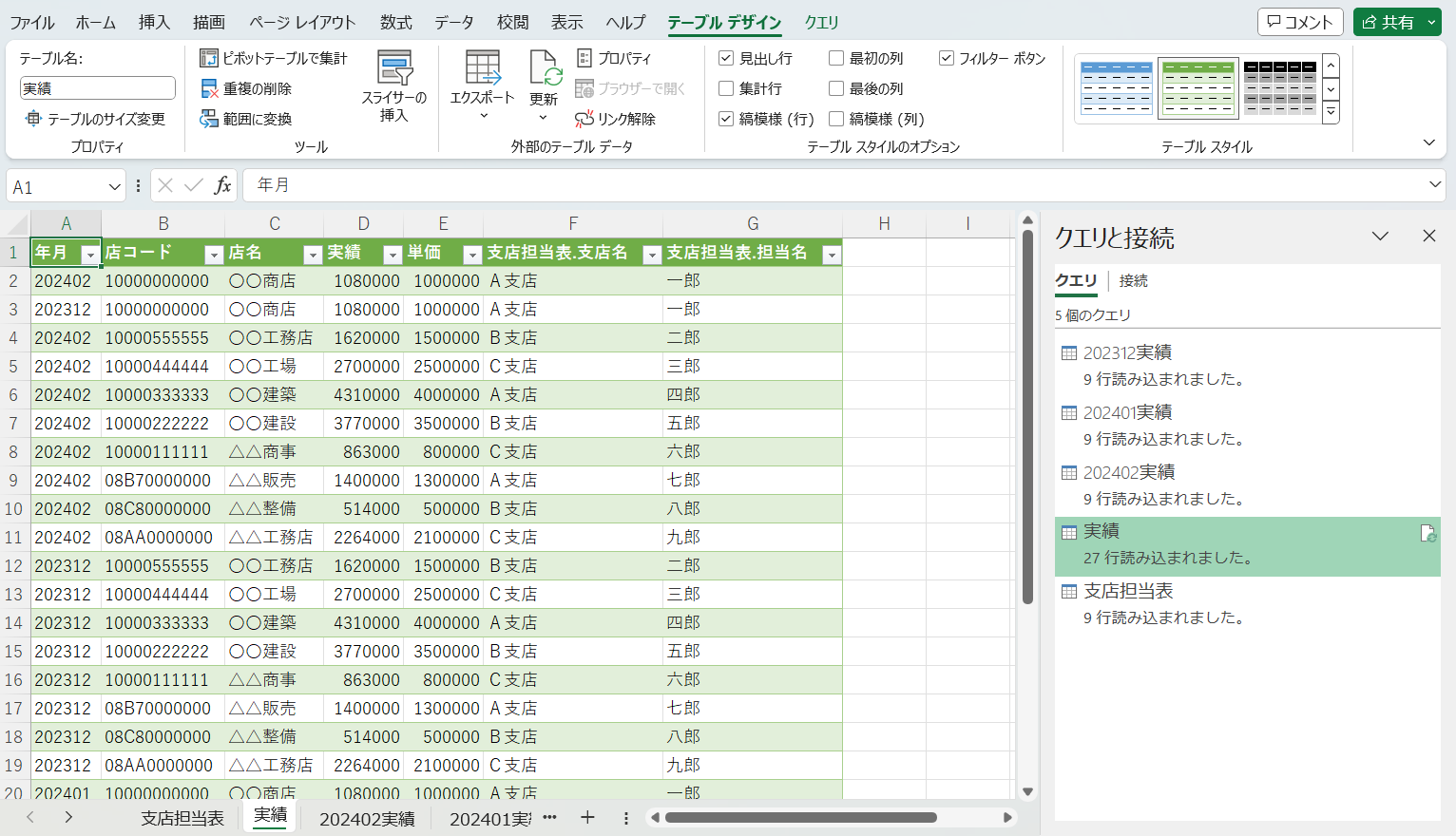The width and height of the screenshot is (1456, 836).
Task: Collapse the ribbon with chevron
Action: pyautogui.click(x=1429, y=142)
